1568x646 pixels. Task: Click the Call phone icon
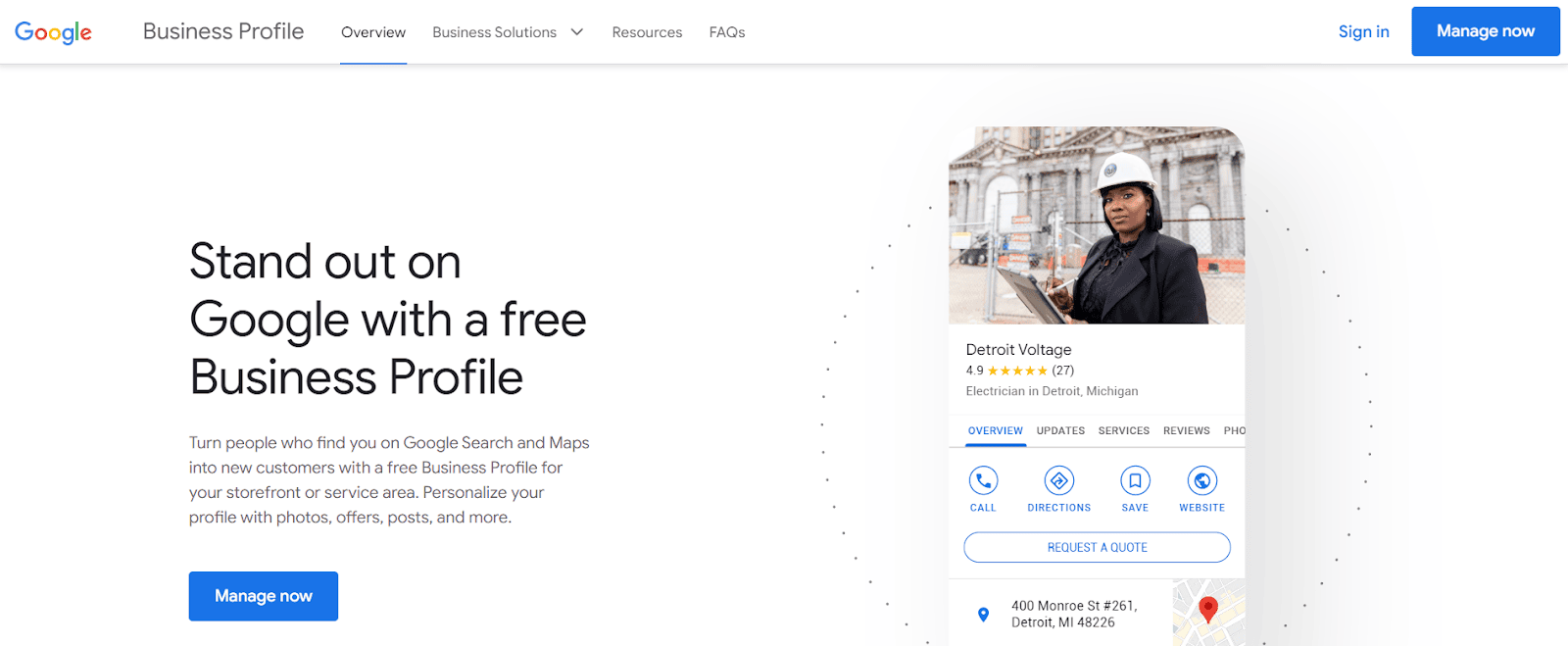983,481
